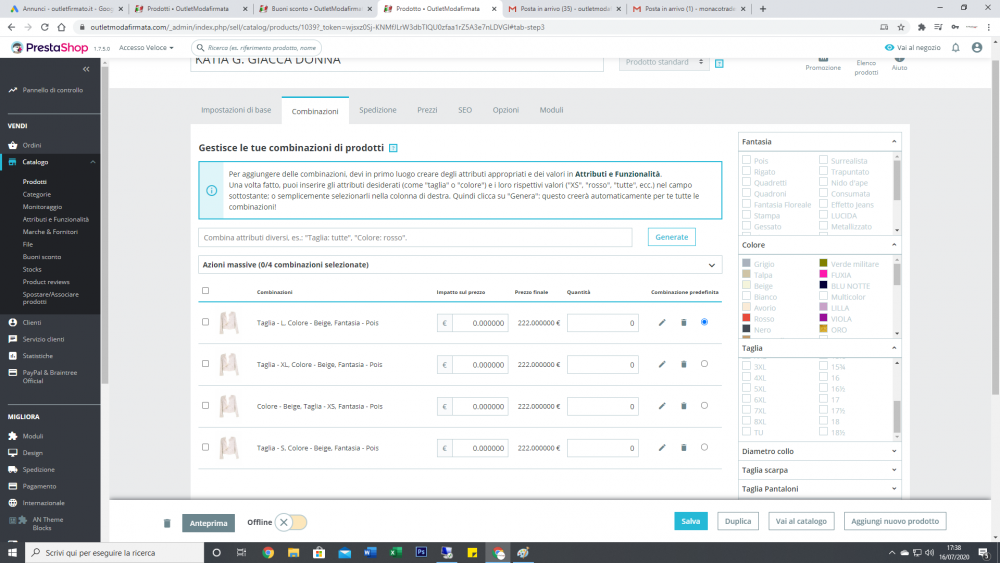The image size is (1000, 563).
Task: Click the Generate combinations button
Action: click(672, 237)
